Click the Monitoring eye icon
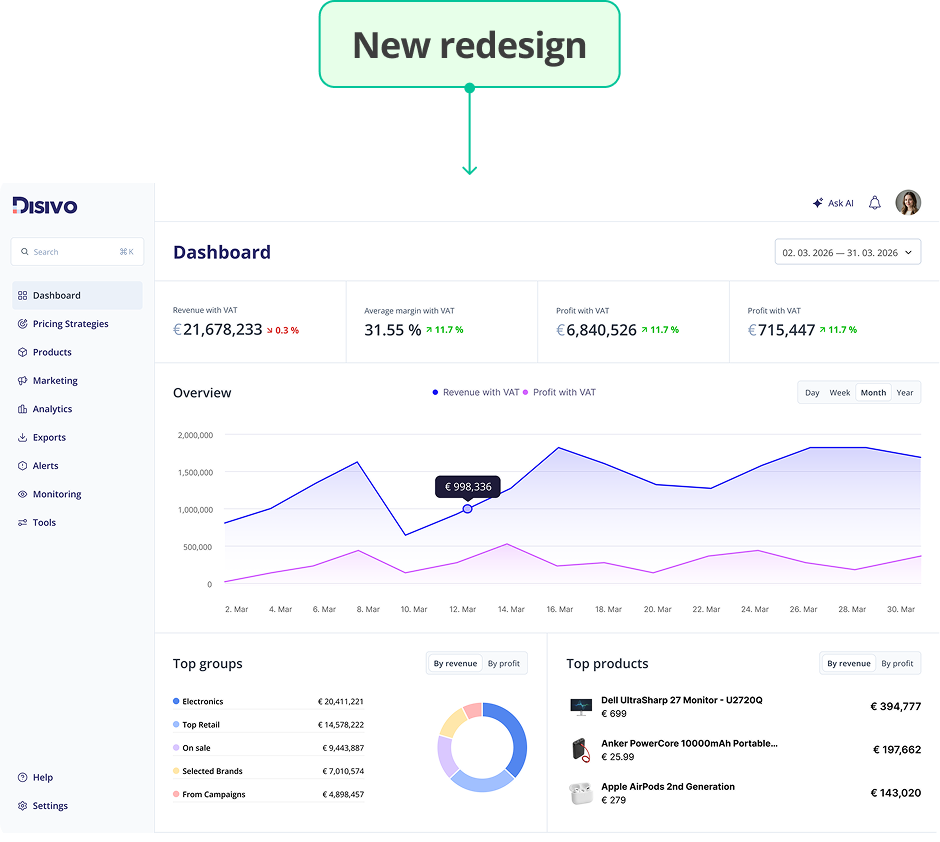940x842 pixels. pos(22,494)
